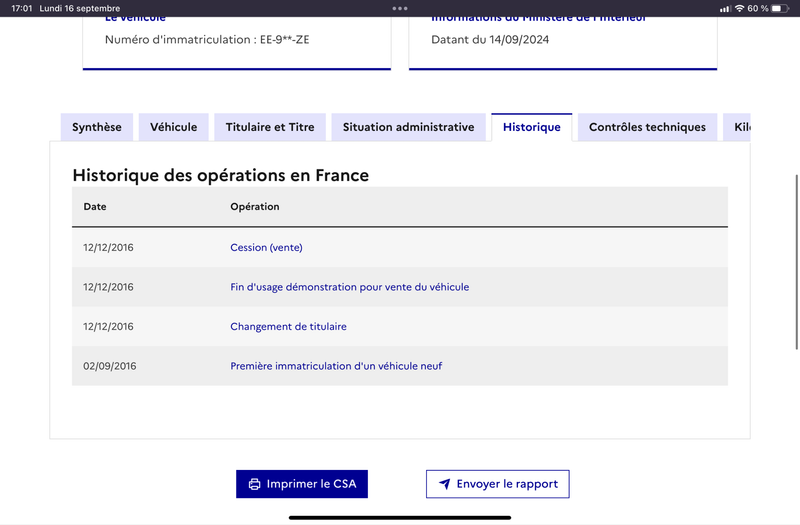Open Fin d'usage démonstration operation link
This screenshot has height=525, width=800.
[x=349, y=287]
